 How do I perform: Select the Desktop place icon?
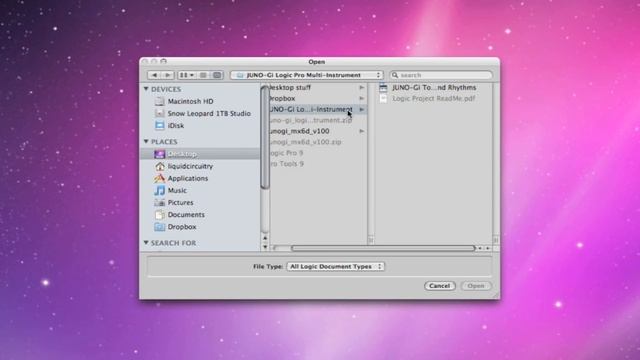(160, 154)
